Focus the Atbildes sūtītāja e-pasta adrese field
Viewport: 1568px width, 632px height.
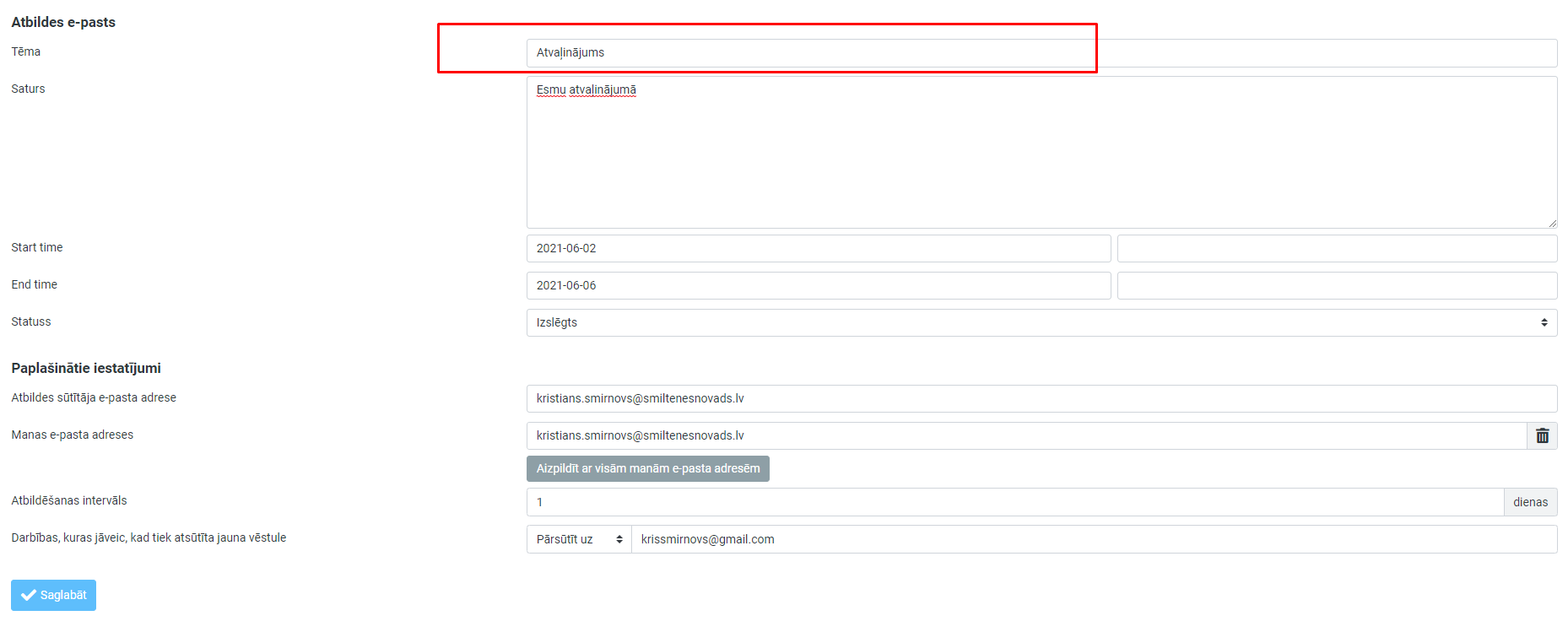pos(1041,398)
